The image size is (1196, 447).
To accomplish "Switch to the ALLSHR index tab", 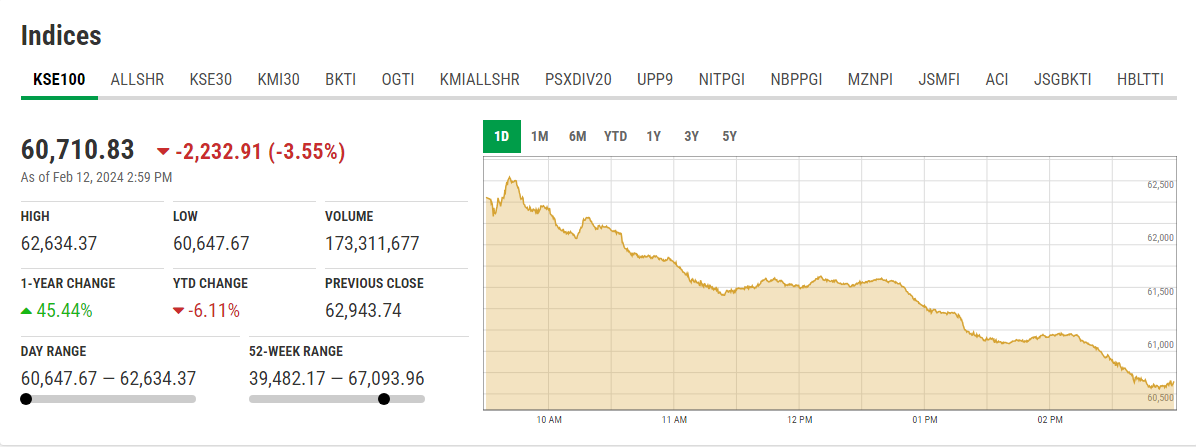I will tap(137, 79).
